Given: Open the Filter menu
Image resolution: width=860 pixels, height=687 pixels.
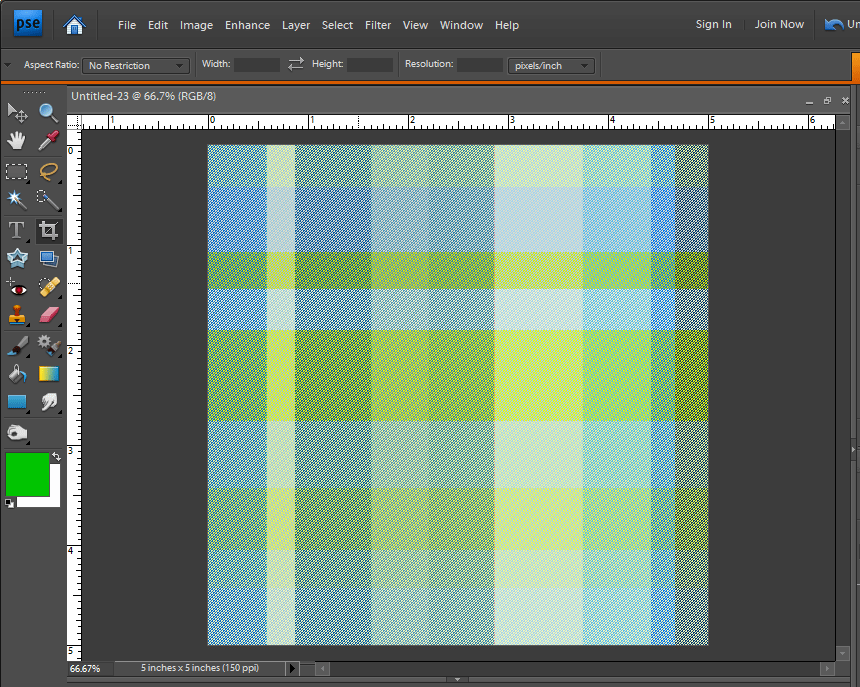Looking at the screenshot, I should point(378,25).
